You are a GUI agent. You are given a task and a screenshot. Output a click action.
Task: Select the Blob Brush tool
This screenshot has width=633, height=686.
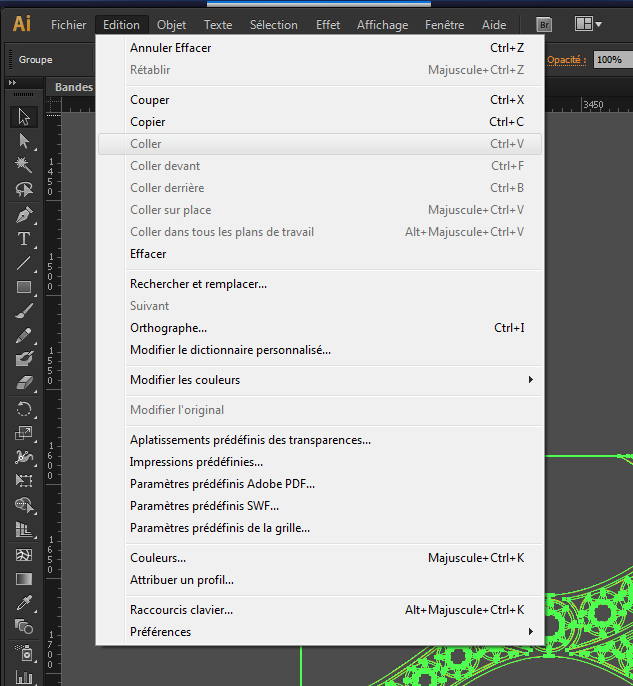click(24, 359)
